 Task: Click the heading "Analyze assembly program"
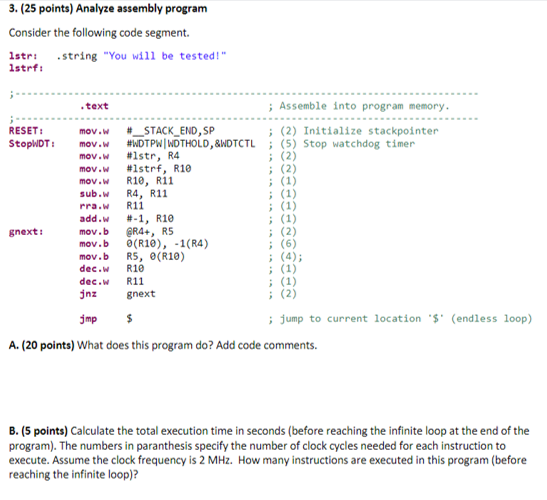tap(141, 8)
